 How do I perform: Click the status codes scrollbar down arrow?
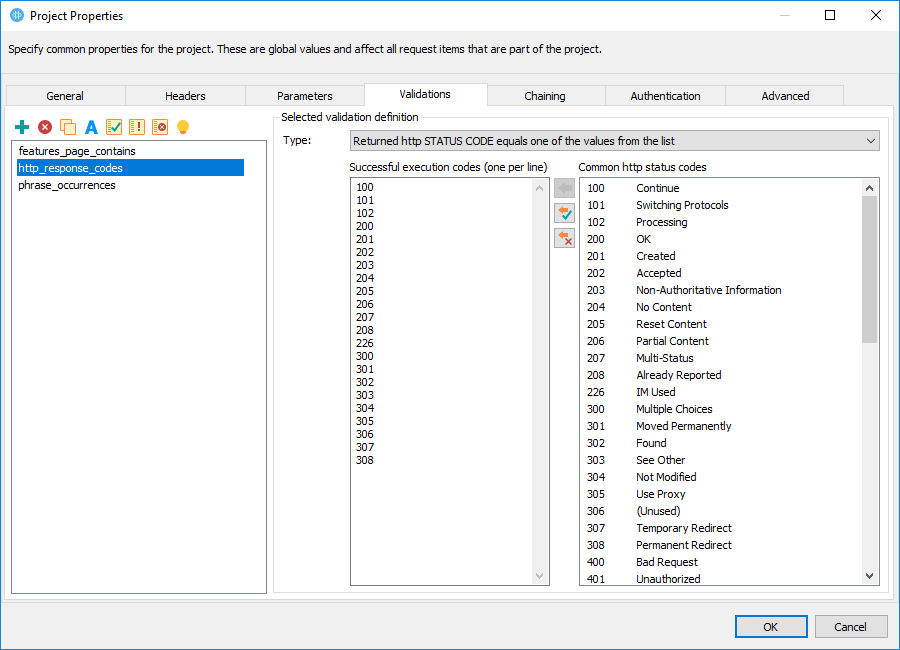coord(869,578)
